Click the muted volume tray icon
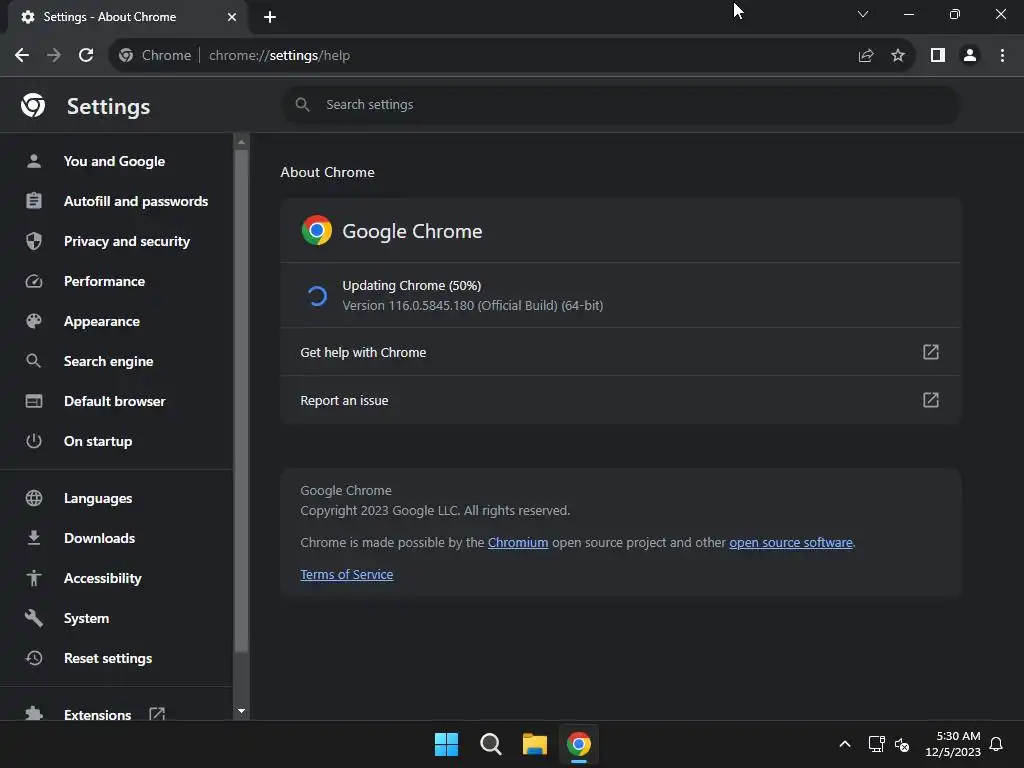Viewport: 1024px width, 768px height. (x=902, y=744)
